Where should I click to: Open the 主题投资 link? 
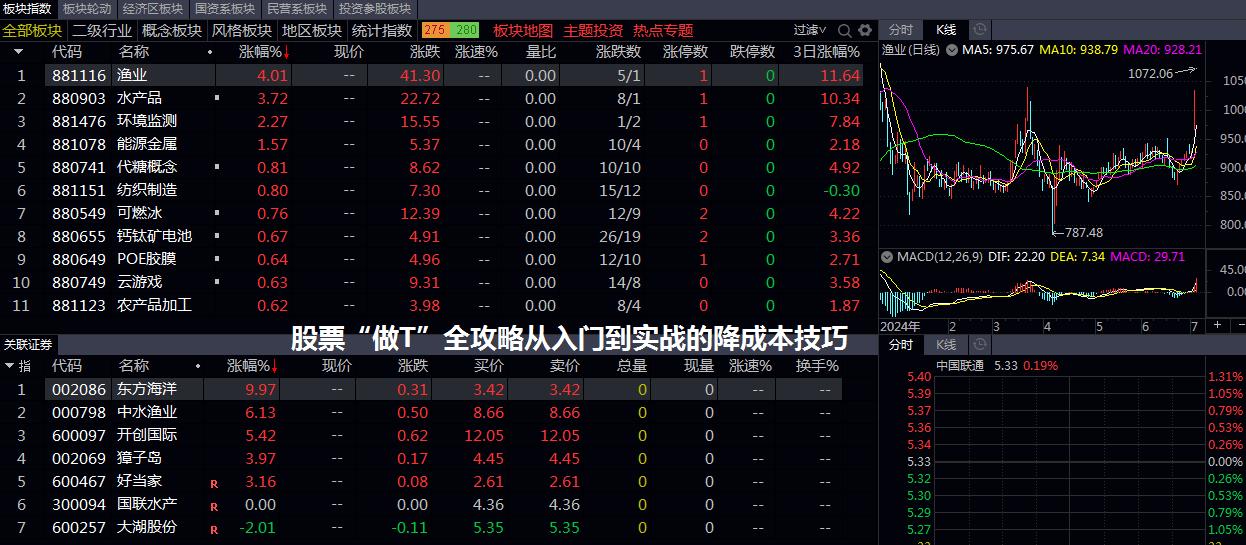[x=593, y=31]
